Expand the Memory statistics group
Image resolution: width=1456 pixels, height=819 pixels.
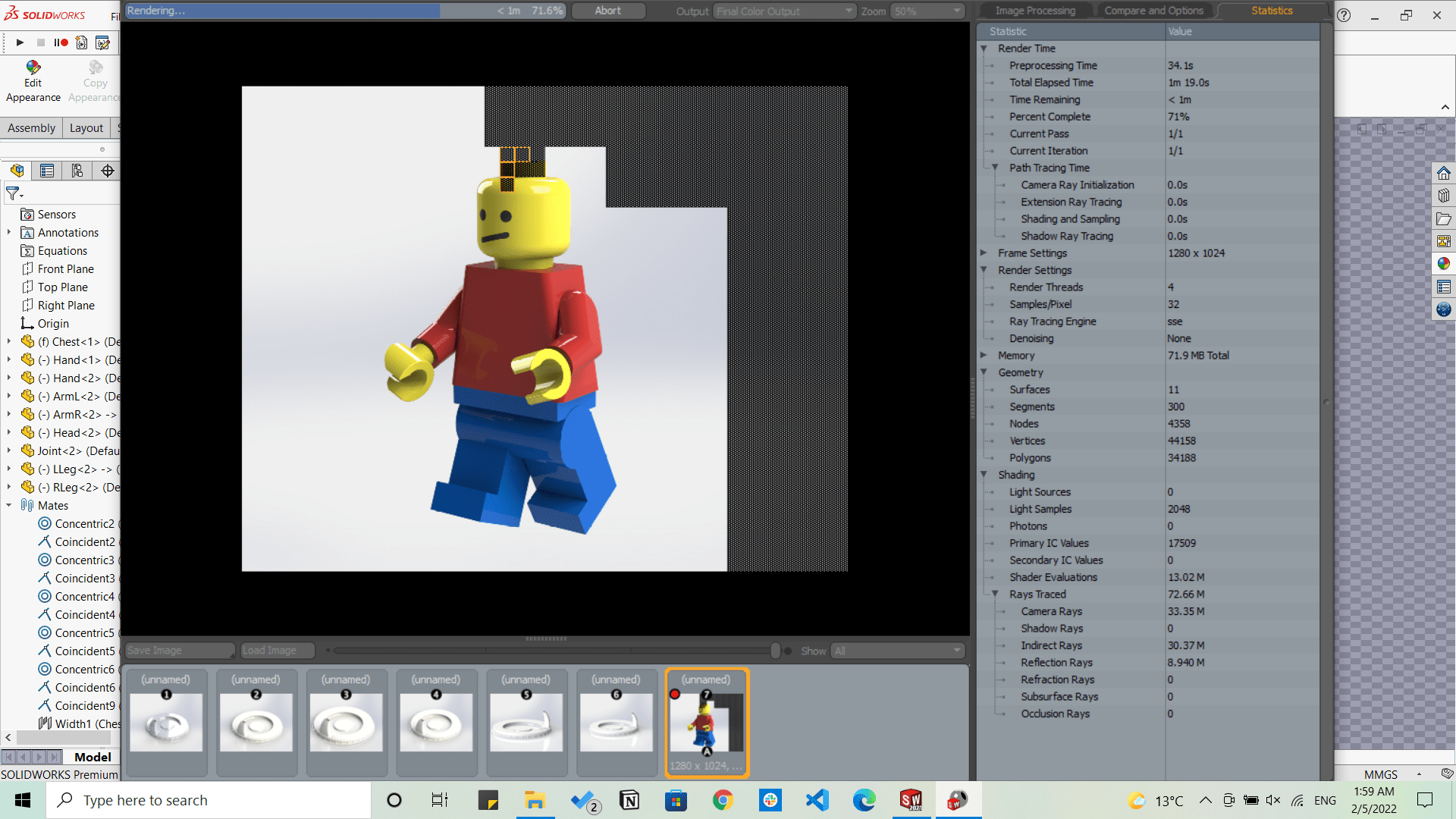coord(984,356)
